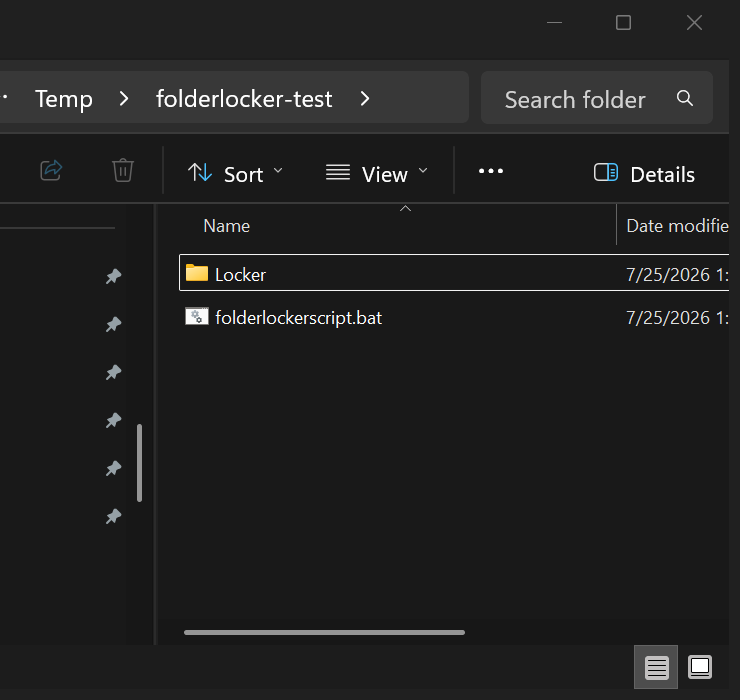Viewport: 740px width, 700px height.
Task: Click the horizontal scrollbar of file list
Action: [x=324, y=633]
